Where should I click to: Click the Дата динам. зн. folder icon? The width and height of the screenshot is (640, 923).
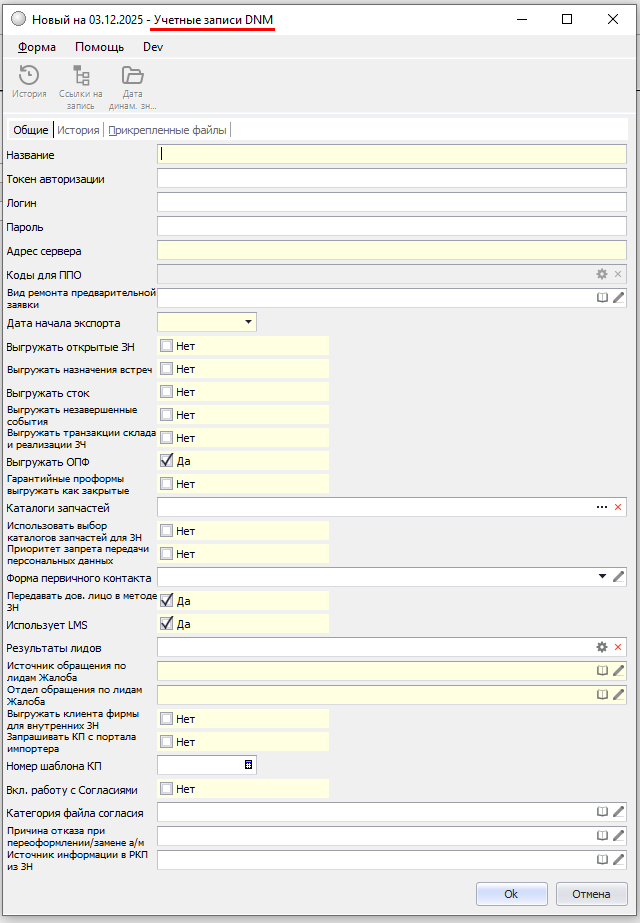(x=132, y=76)
